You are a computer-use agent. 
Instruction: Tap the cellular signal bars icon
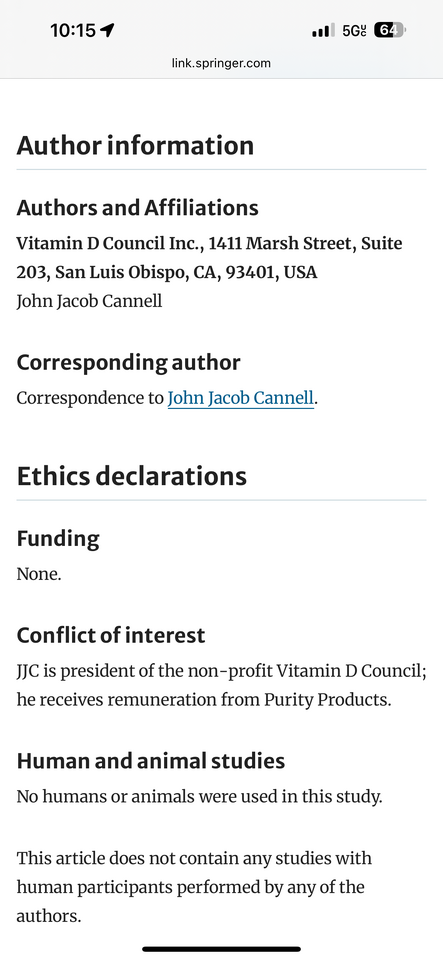(x=323, y=30)
